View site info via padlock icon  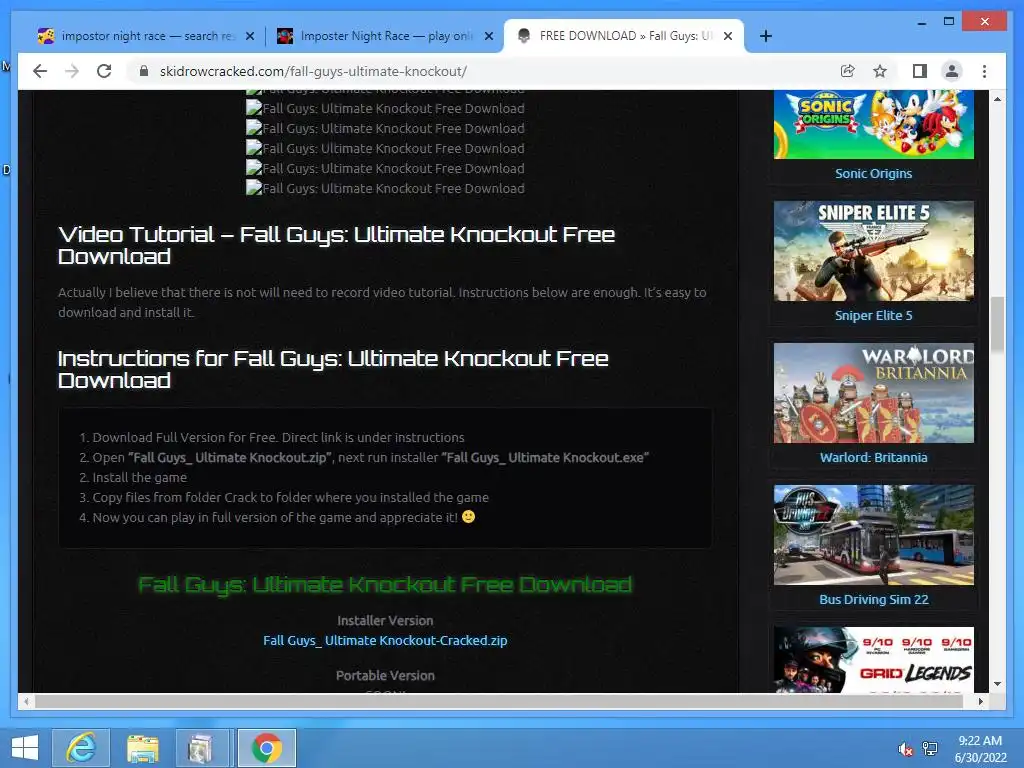point(144,71)
